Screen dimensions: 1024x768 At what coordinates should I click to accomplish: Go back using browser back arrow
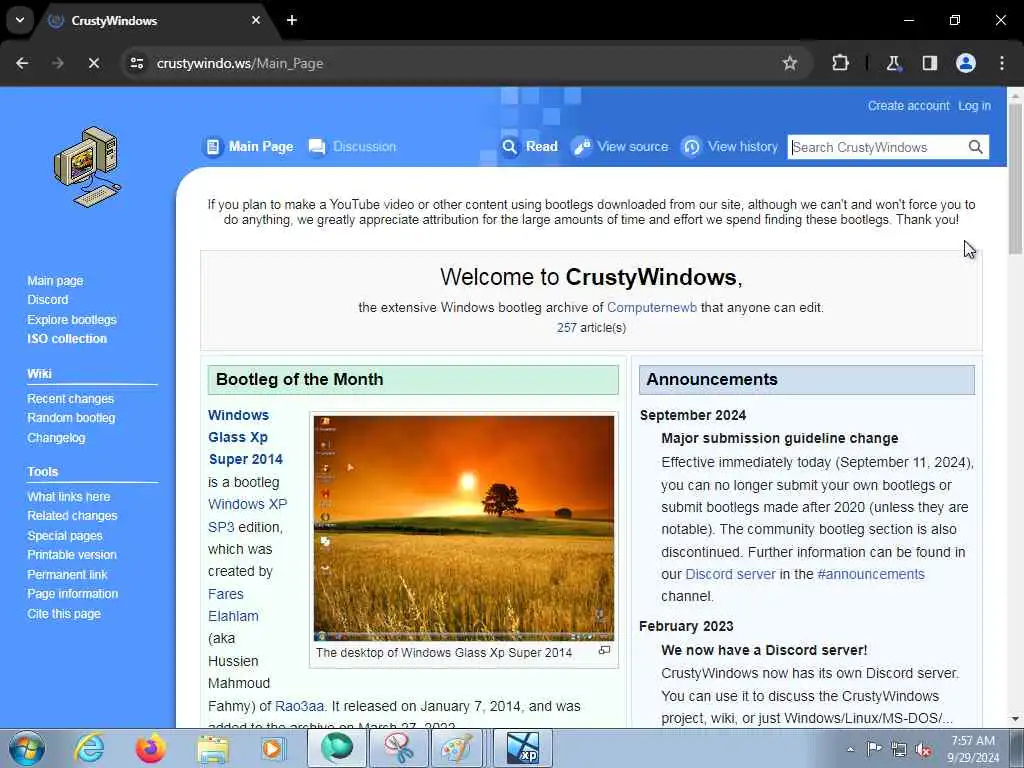22,63
